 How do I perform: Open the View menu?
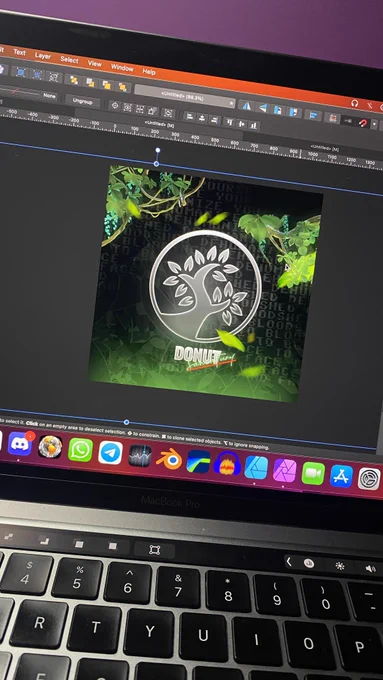point(95,64)
